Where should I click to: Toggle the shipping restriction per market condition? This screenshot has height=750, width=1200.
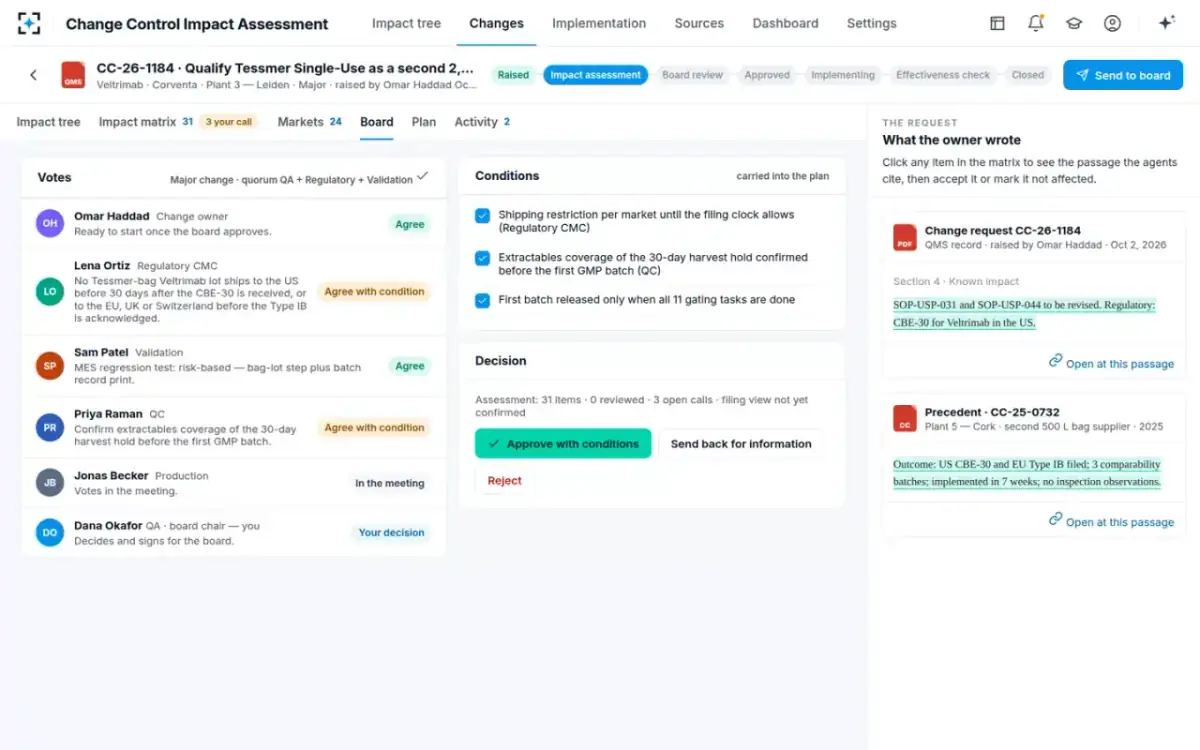click(x=483, y=215)
